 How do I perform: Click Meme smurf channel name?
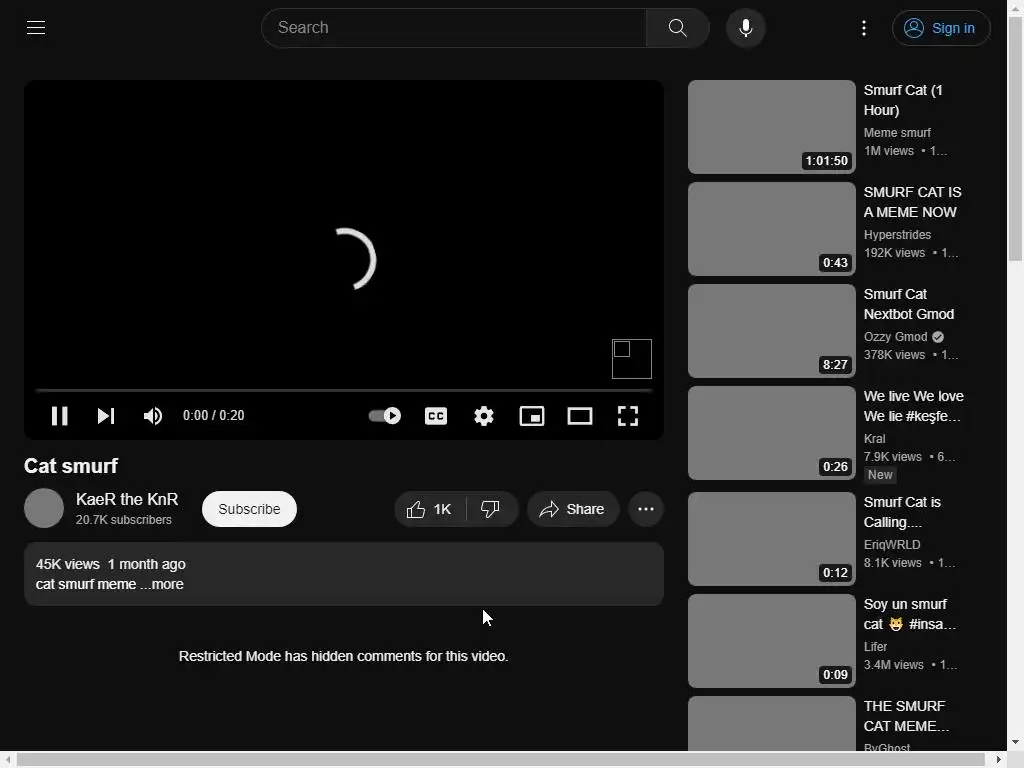point(897,133)
